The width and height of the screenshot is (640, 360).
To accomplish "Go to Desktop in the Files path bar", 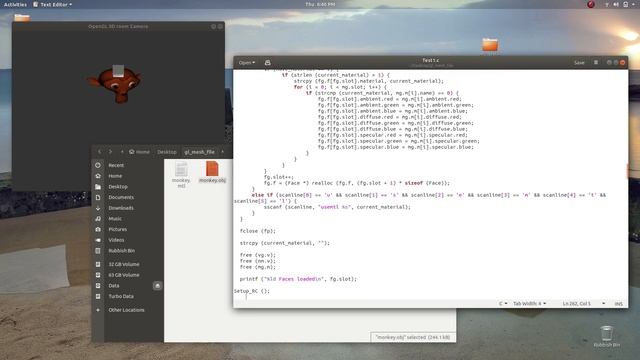I will click(x=167, y=152).
